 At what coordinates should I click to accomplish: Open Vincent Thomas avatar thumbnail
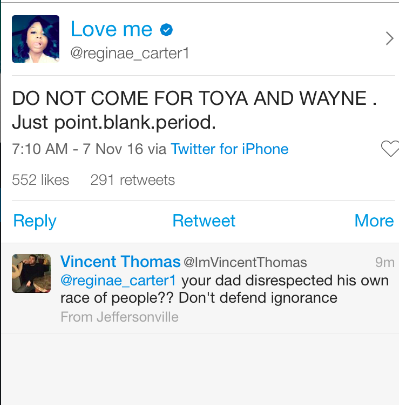coord(32,273)
